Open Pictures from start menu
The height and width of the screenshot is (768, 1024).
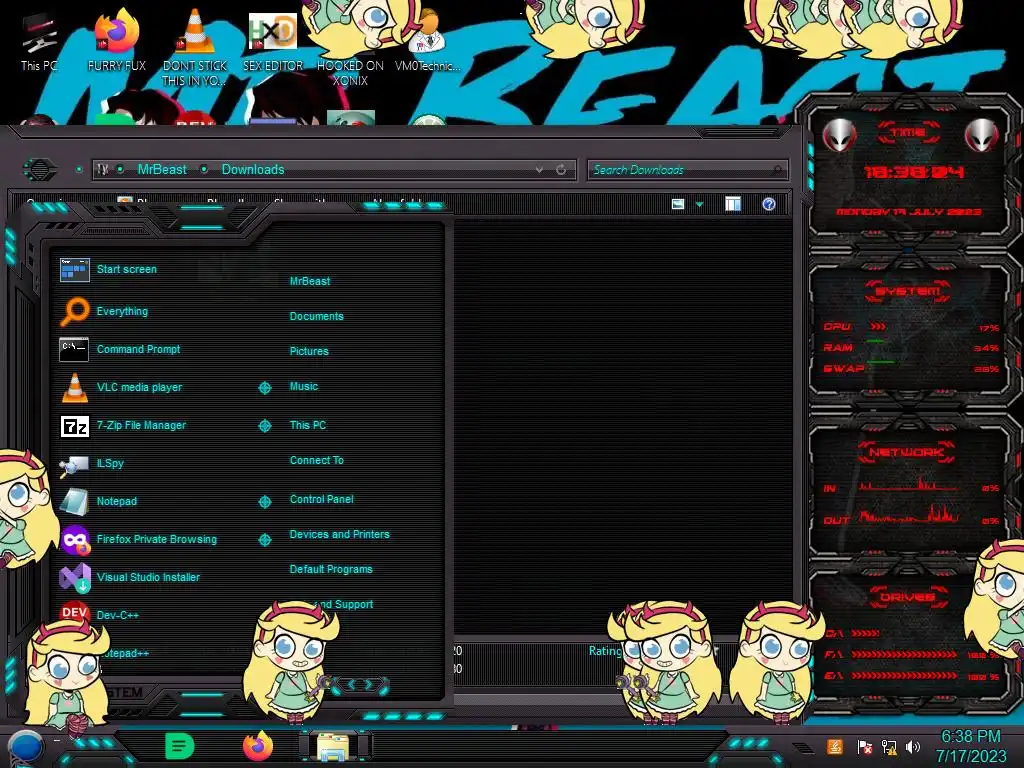(309, 351)
